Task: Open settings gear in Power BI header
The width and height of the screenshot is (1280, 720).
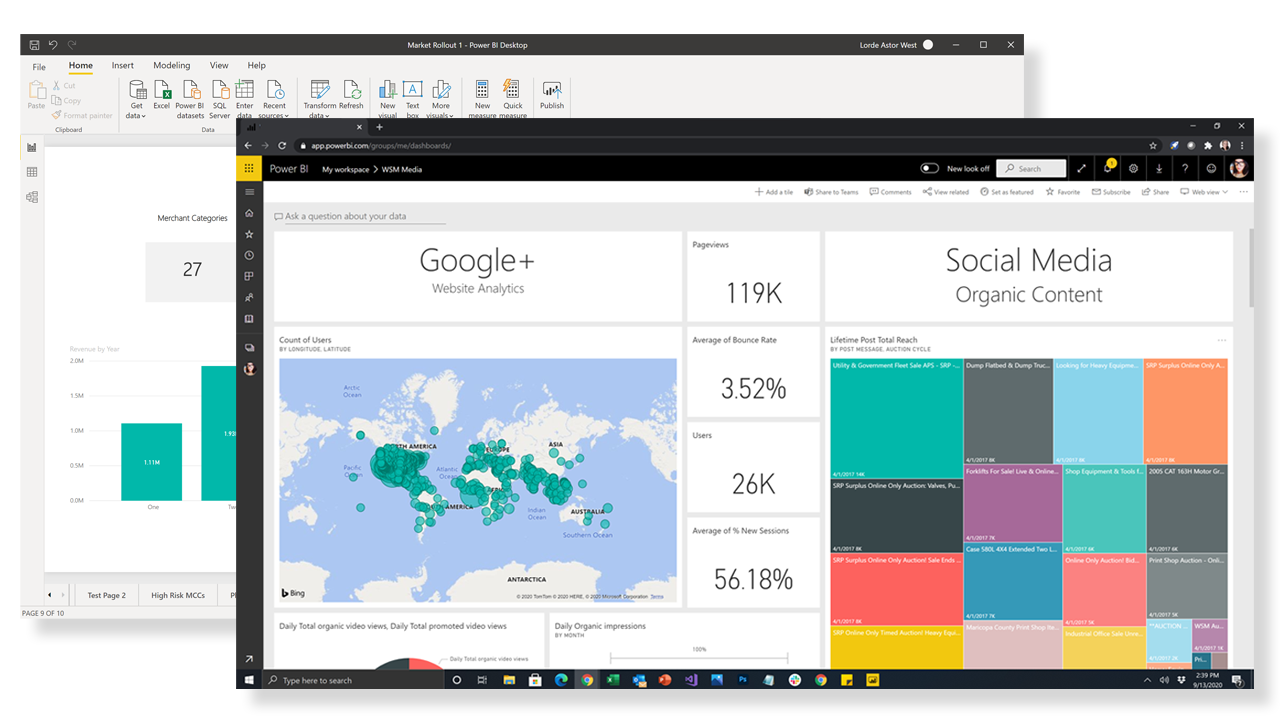Action: 1134,168
